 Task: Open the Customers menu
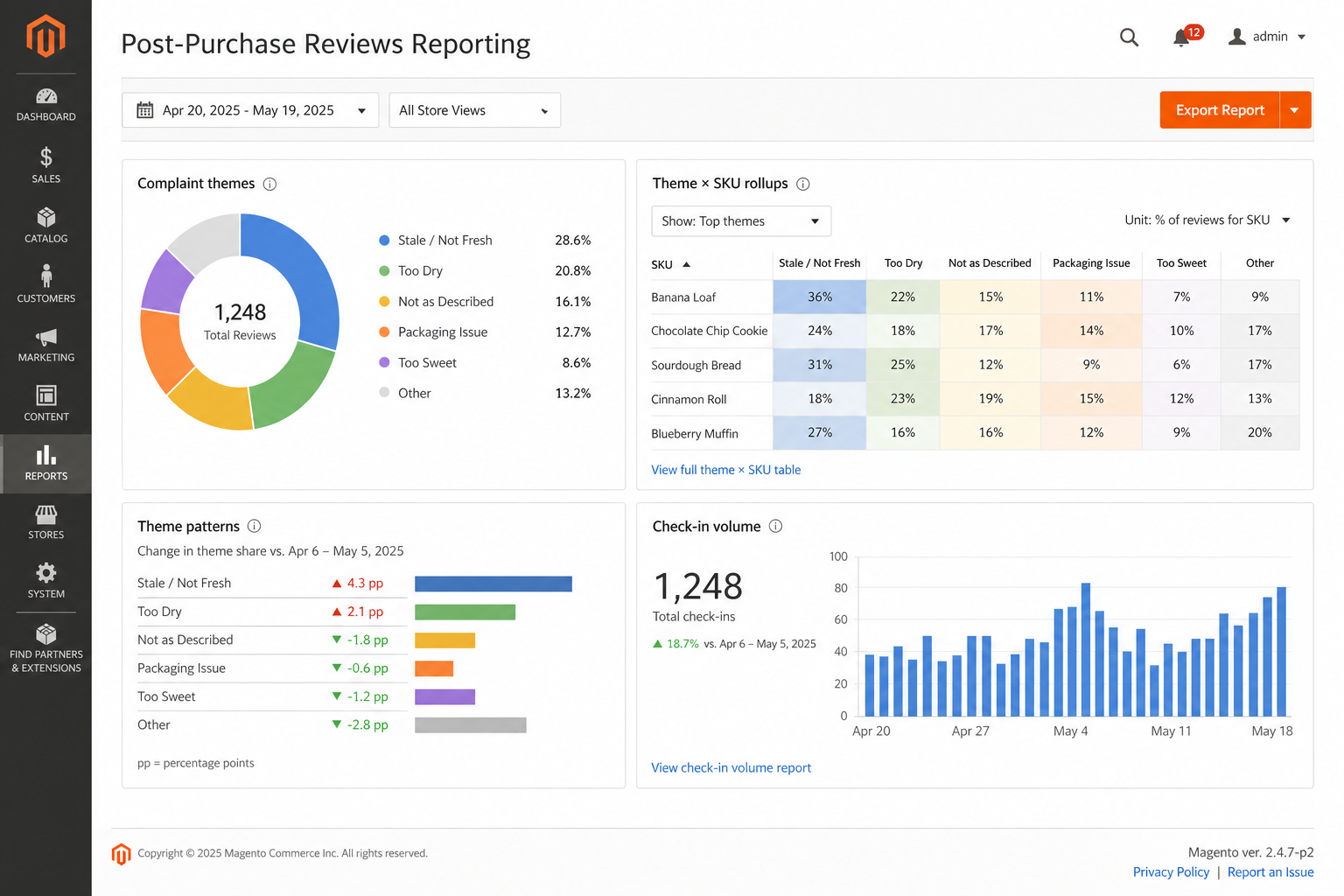point(45,284)
